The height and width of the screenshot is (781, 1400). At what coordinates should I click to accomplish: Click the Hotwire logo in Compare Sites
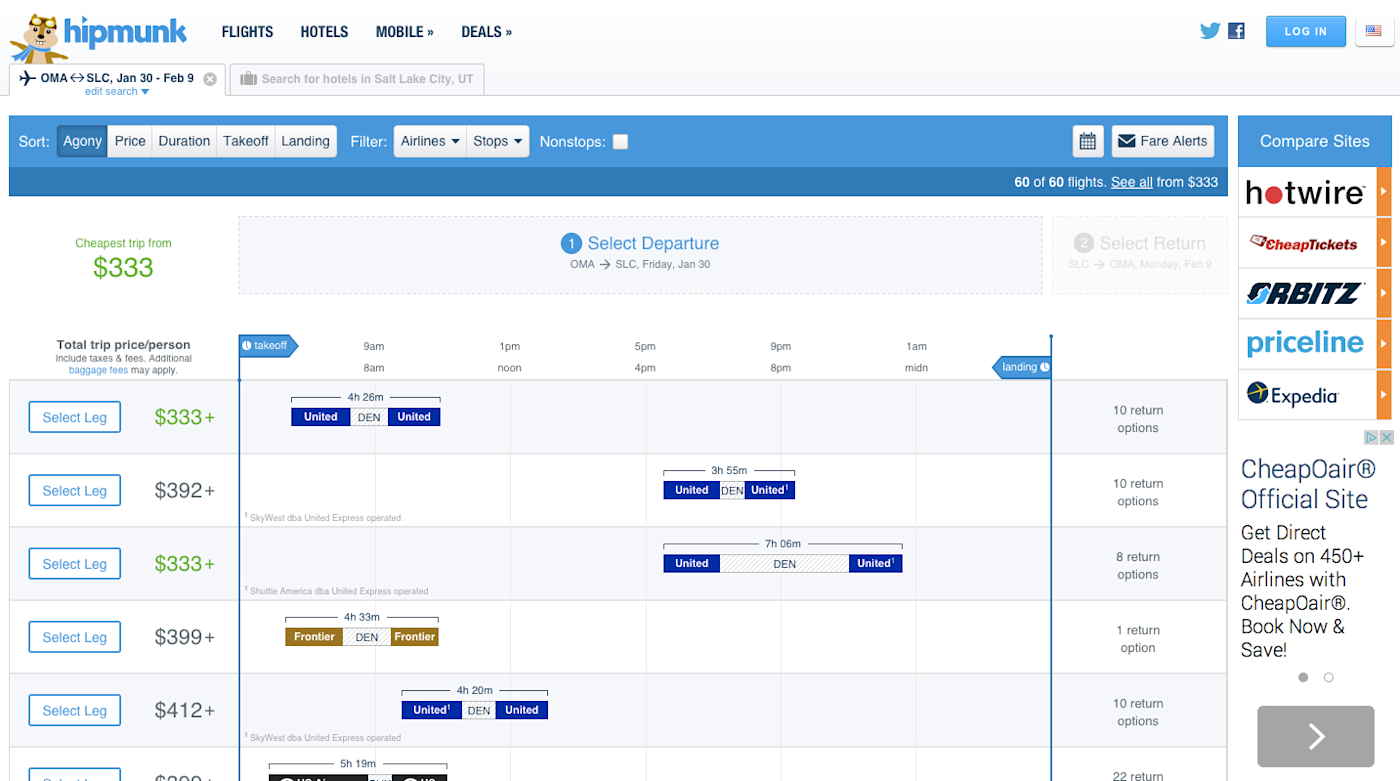1307,192
